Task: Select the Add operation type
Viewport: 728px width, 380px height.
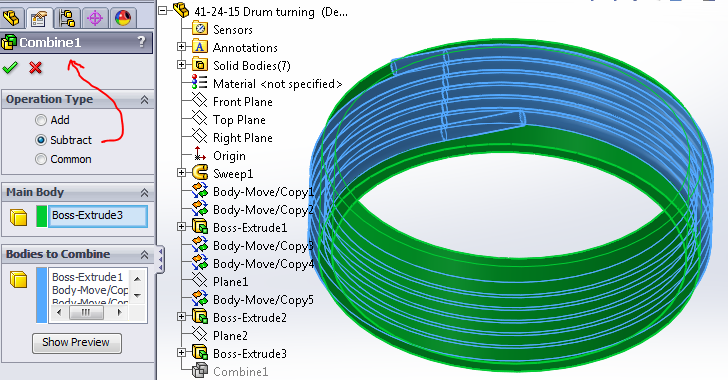Action: [x=41, y=120]
